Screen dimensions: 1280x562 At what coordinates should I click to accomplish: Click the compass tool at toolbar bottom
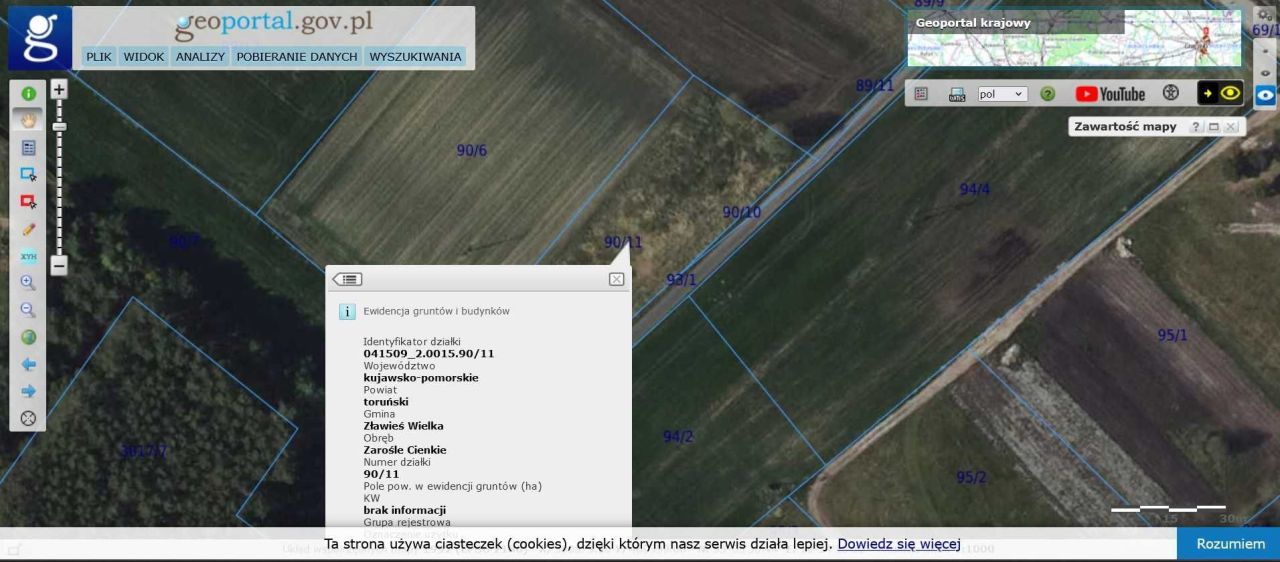coord(28,418)
